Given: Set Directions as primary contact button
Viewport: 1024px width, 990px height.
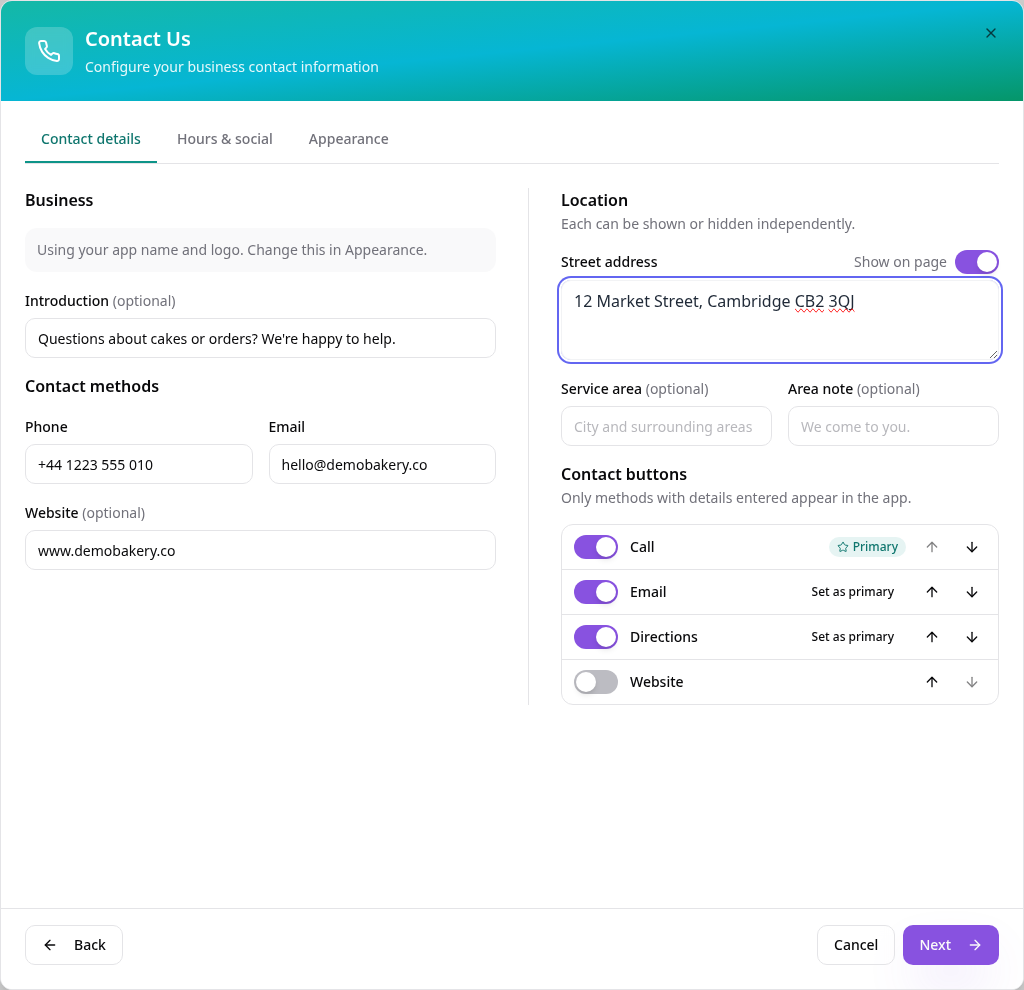Looking at the screenshot, I should point(852,637).
